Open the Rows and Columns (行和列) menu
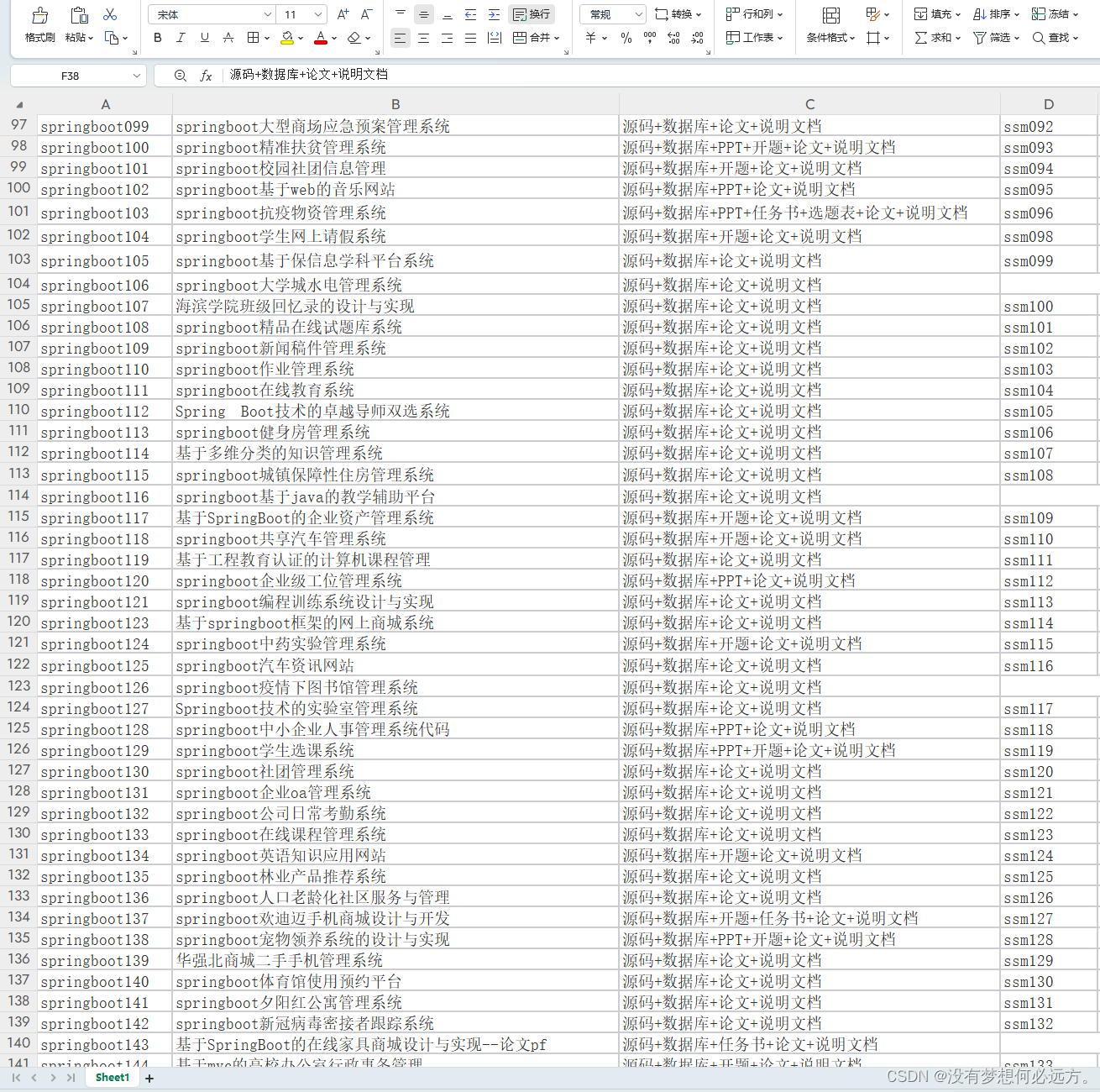 [754, 14]
